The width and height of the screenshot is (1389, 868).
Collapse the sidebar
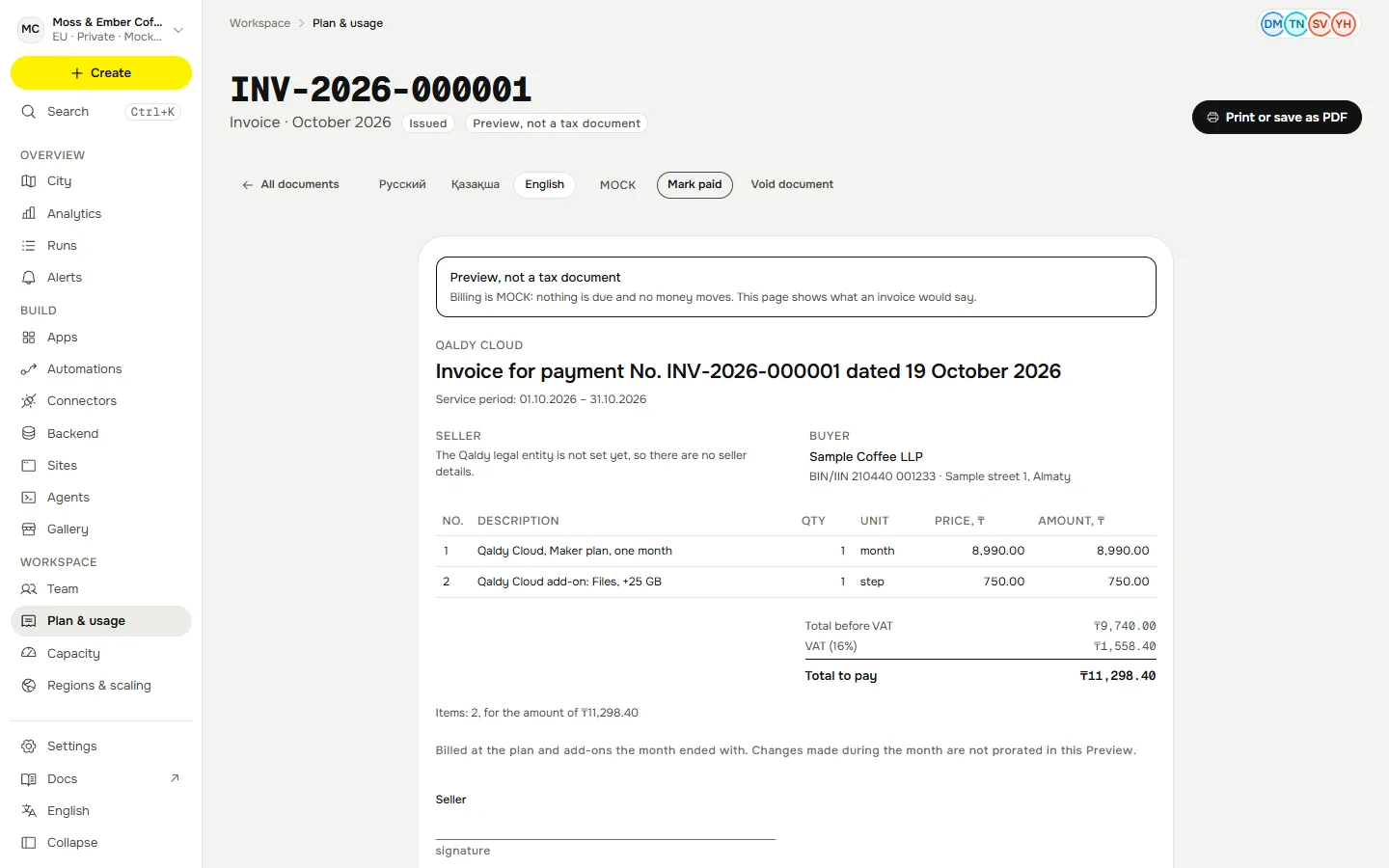pos(101,843)
